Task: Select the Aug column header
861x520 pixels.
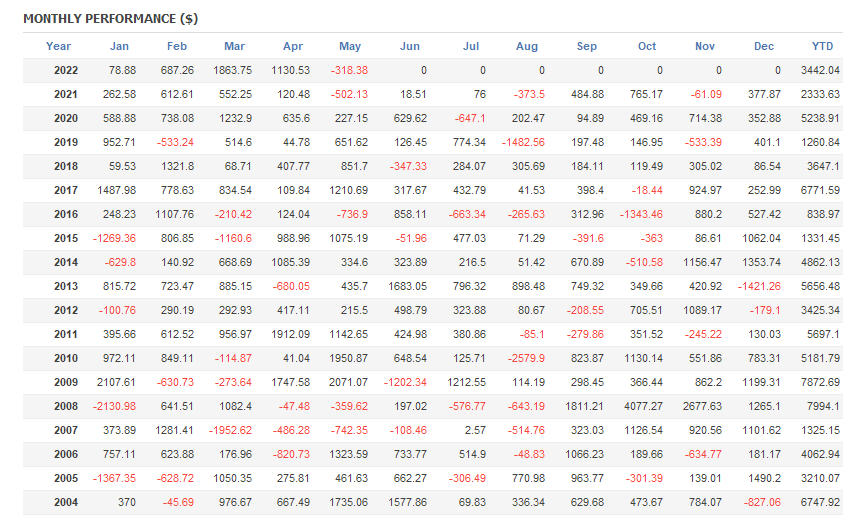Action: click(527, 46)
